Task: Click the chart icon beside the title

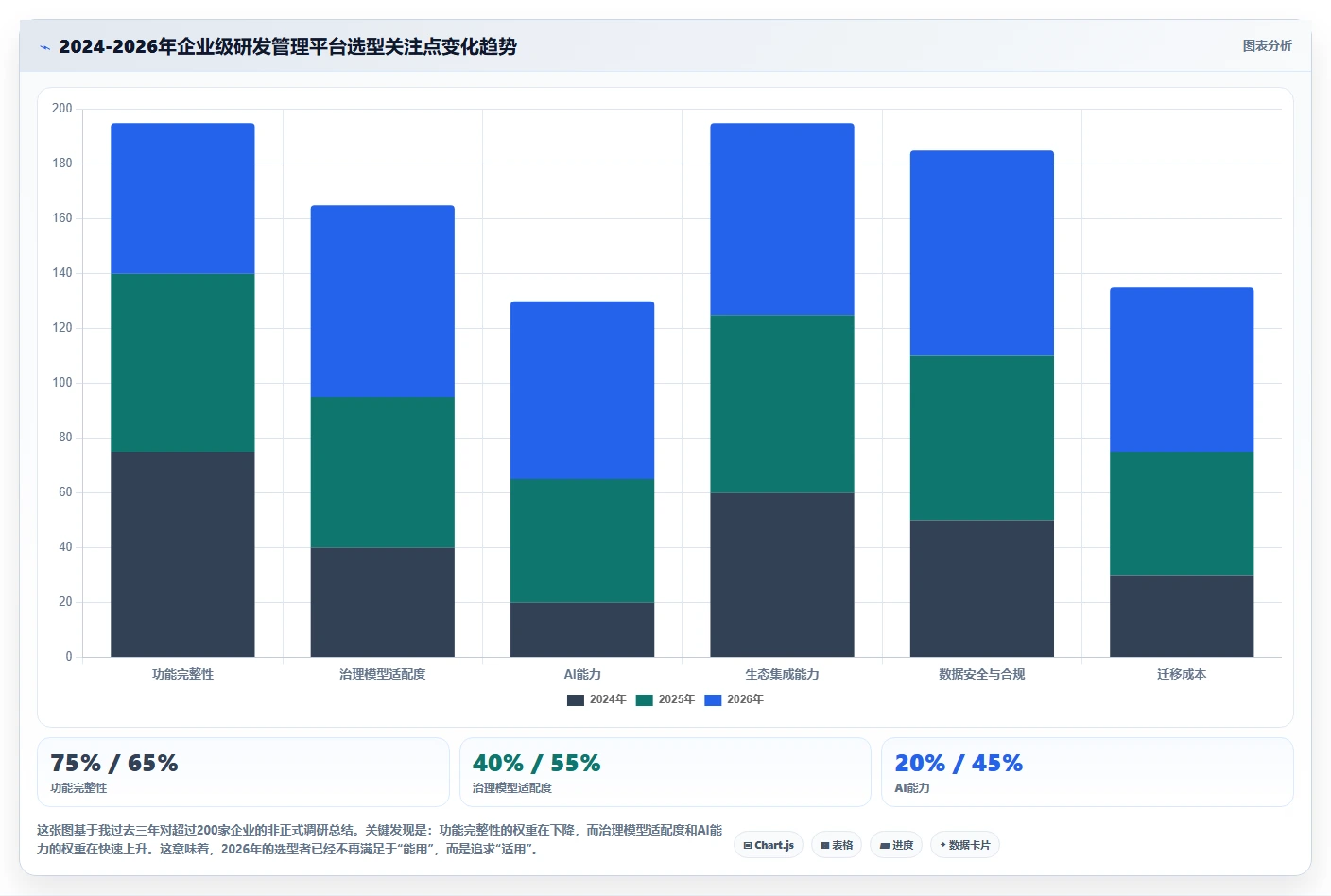Action: [44, 47]
